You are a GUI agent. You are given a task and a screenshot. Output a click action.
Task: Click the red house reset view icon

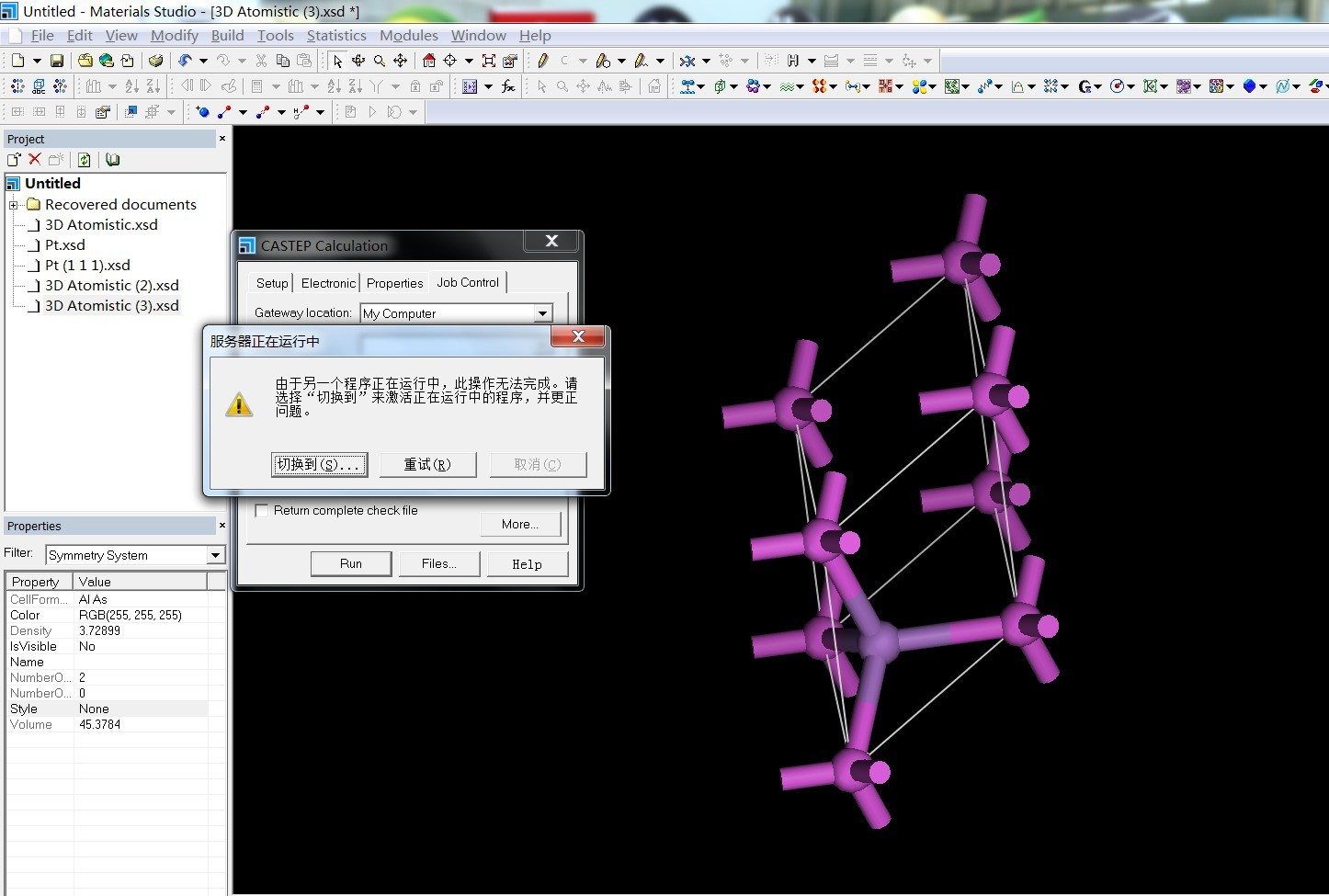click(428, 61)
